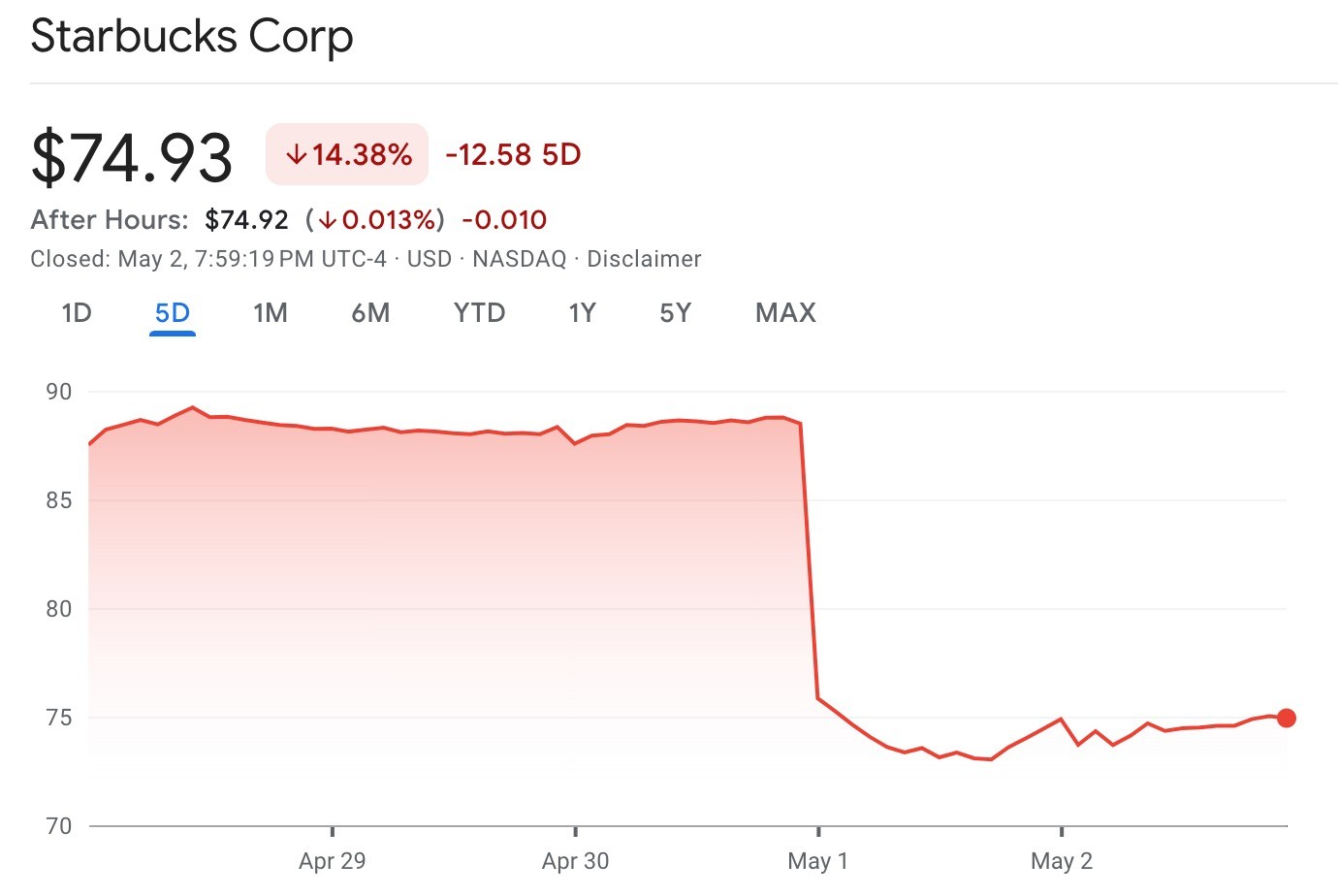The image size is (1338, 896).
Task: Click the May 1 date axis label
Action: click(817, 861)
